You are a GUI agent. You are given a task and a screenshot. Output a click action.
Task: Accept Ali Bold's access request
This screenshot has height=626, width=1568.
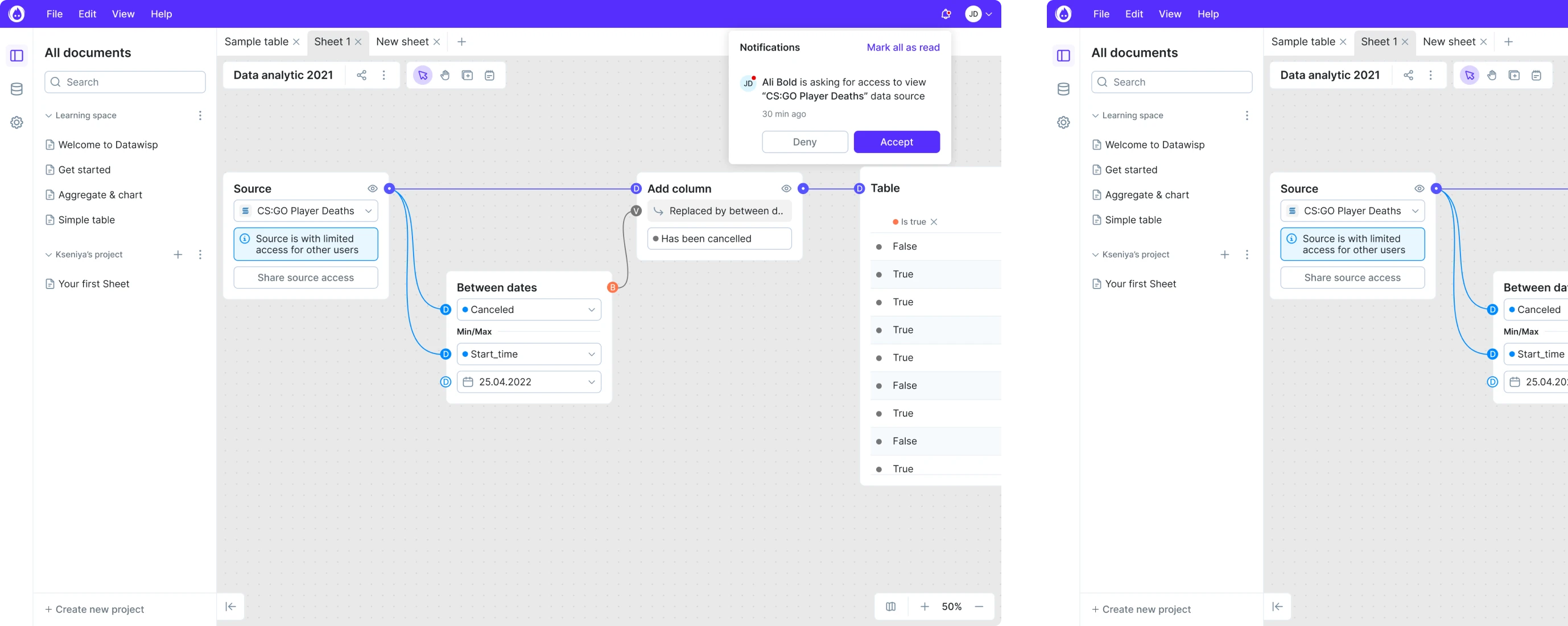pyautogui.click(x=896, y=142)
